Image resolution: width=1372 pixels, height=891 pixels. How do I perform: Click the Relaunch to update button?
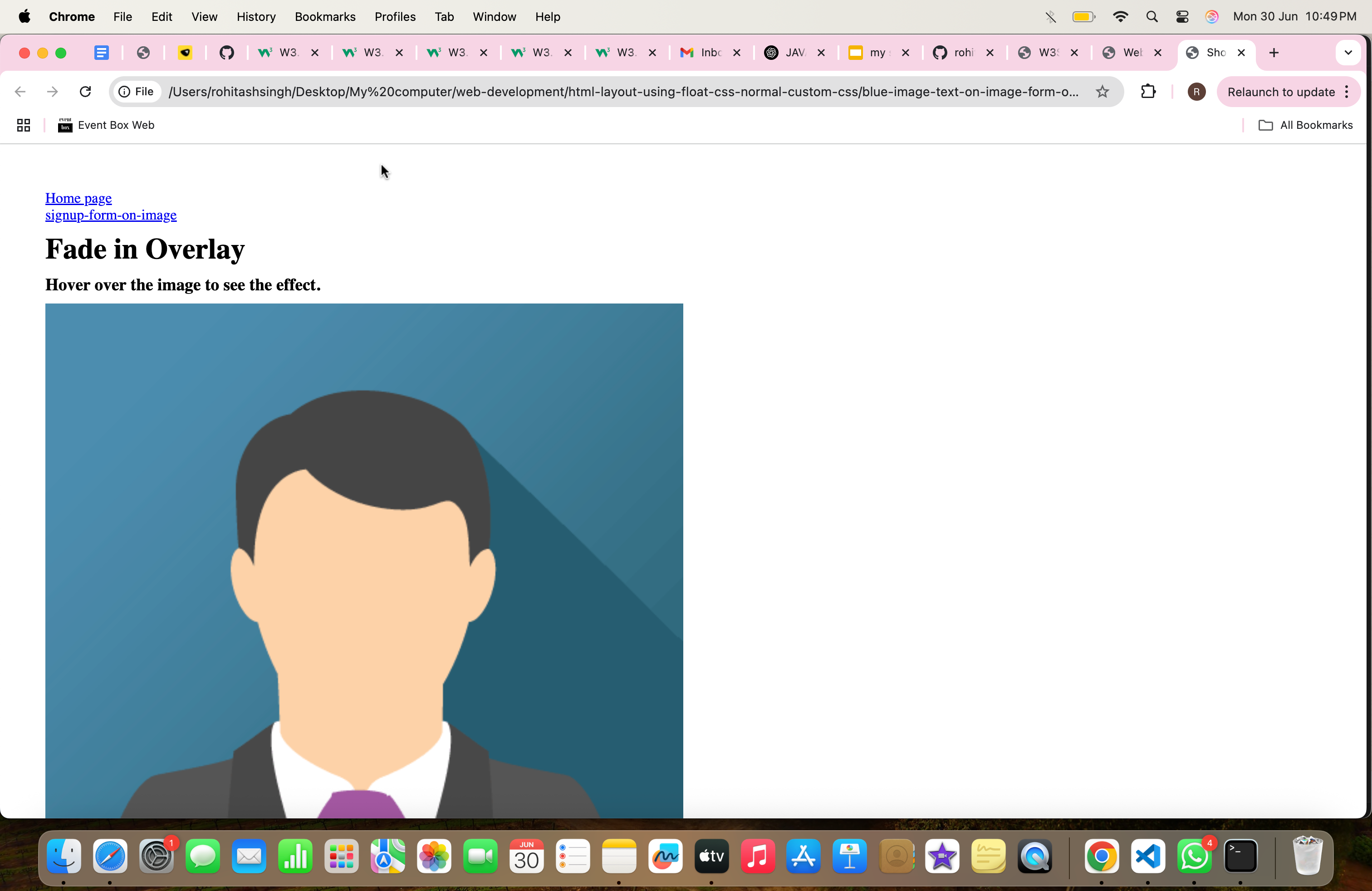click(1280, 92)
